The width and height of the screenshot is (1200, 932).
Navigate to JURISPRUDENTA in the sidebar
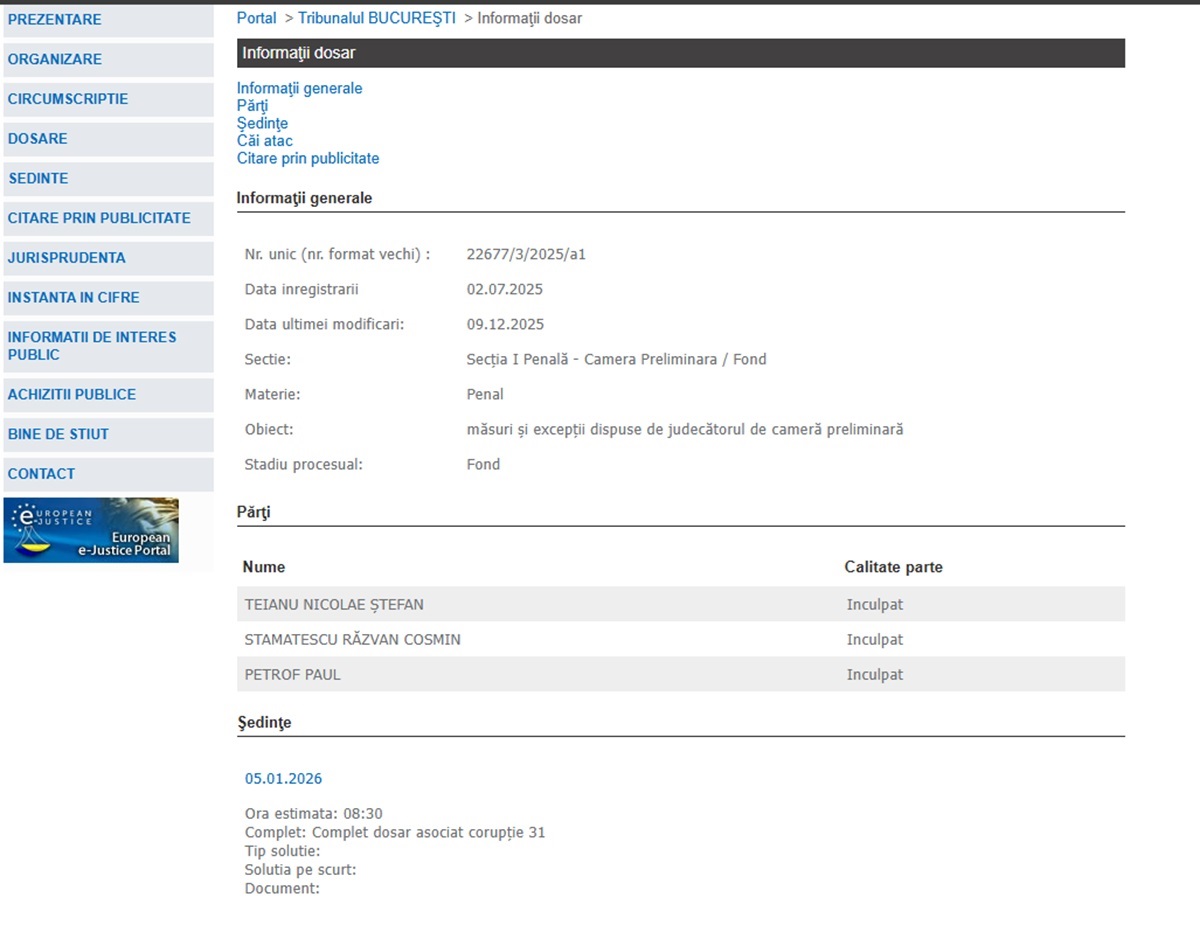coord(67,258)
